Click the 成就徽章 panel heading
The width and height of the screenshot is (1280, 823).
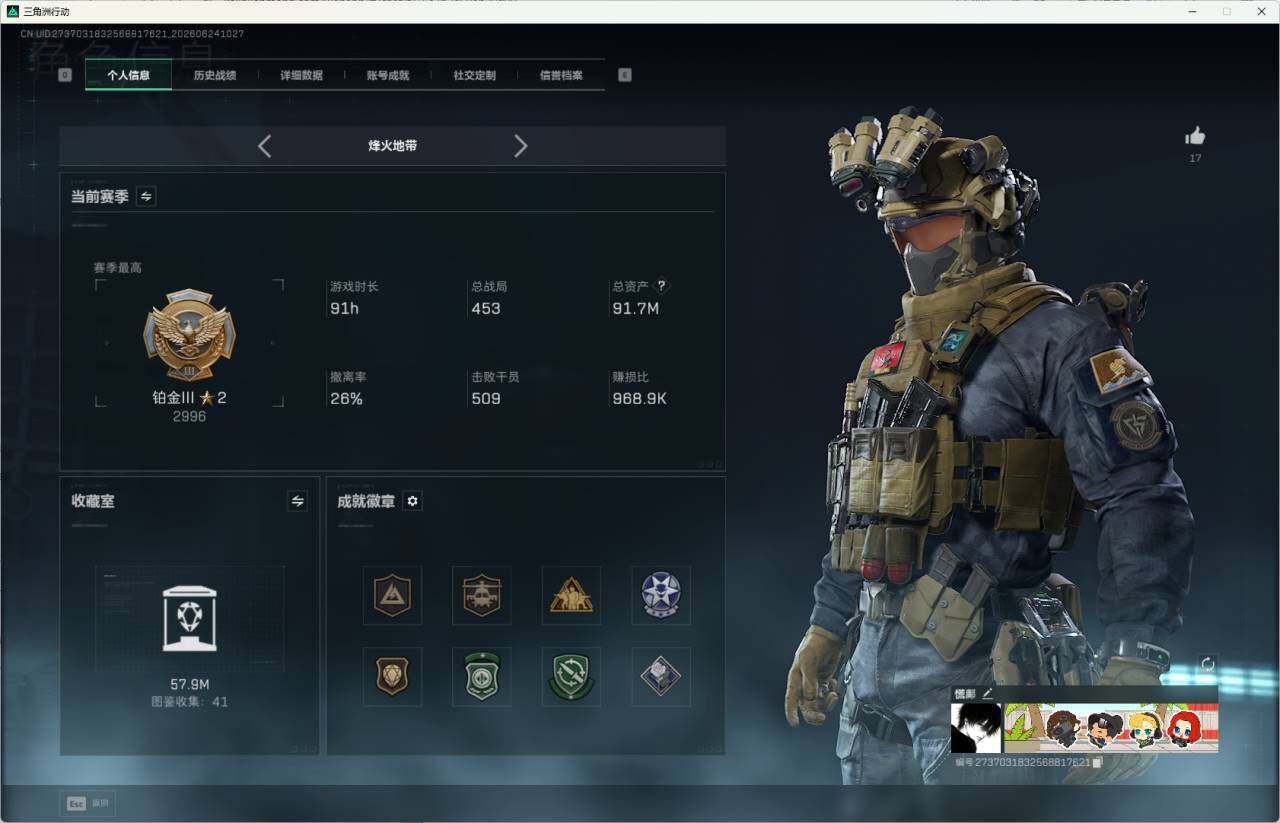click(366, 501)
